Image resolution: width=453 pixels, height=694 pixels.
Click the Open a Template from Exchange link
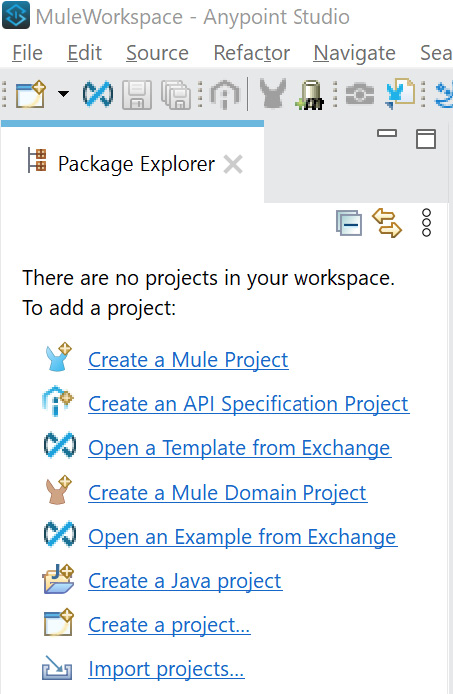240,448
